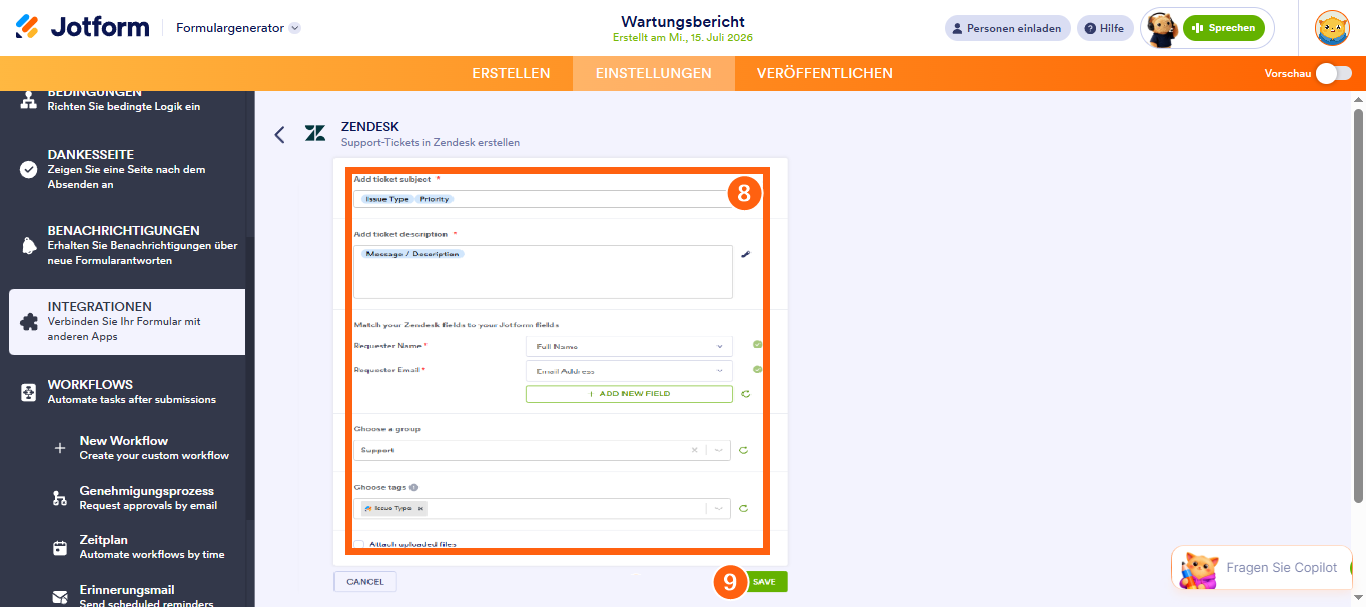The width and height of the screenshot is (1366, 607).
Task: Open the user avatar in the top right
Action: [1332, 28]
